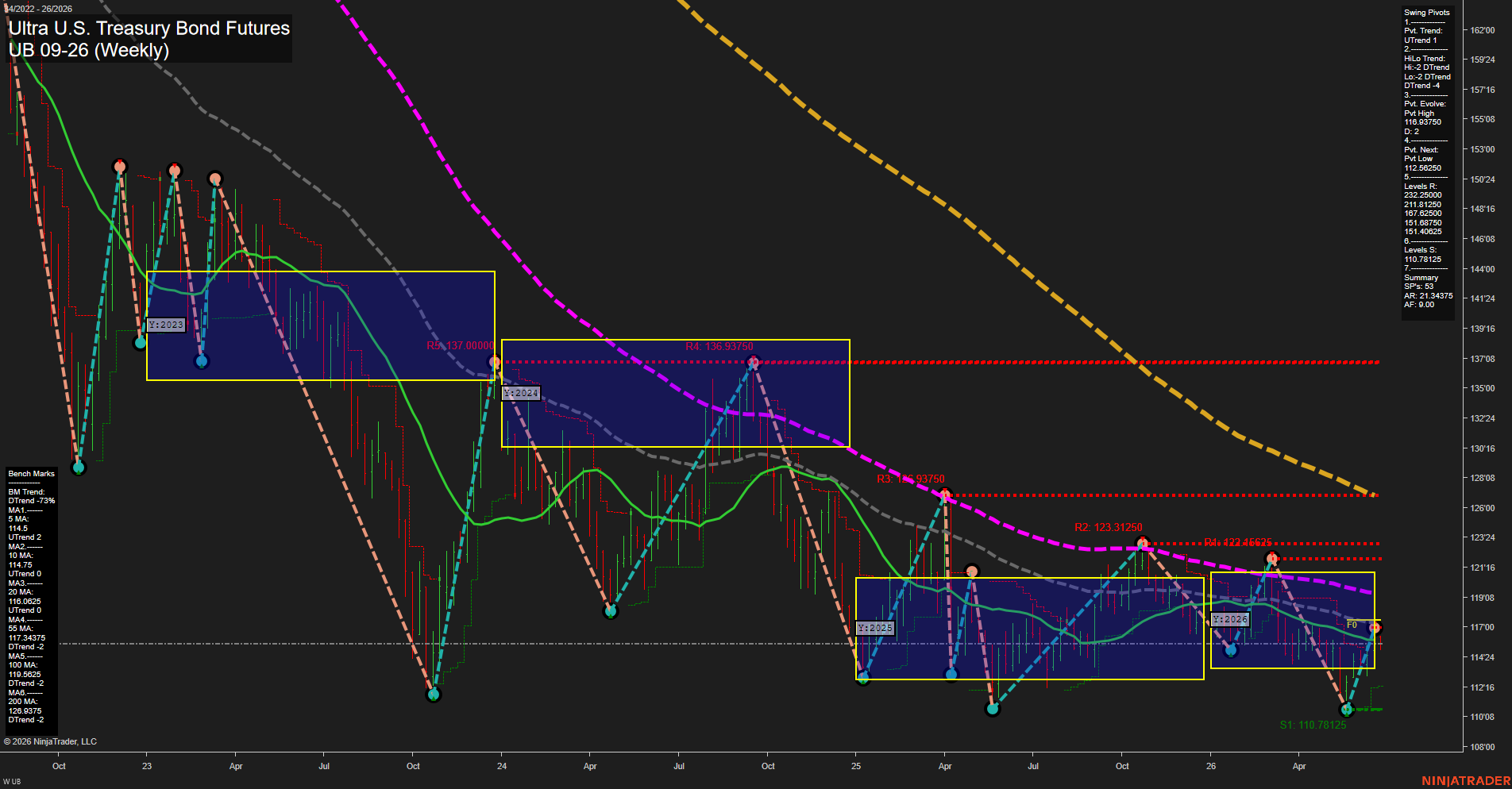Click the '26' year tick on time axis
Image resolution: width=1512 pixels, height=789 pixels.
click(x=1210, y=767)
